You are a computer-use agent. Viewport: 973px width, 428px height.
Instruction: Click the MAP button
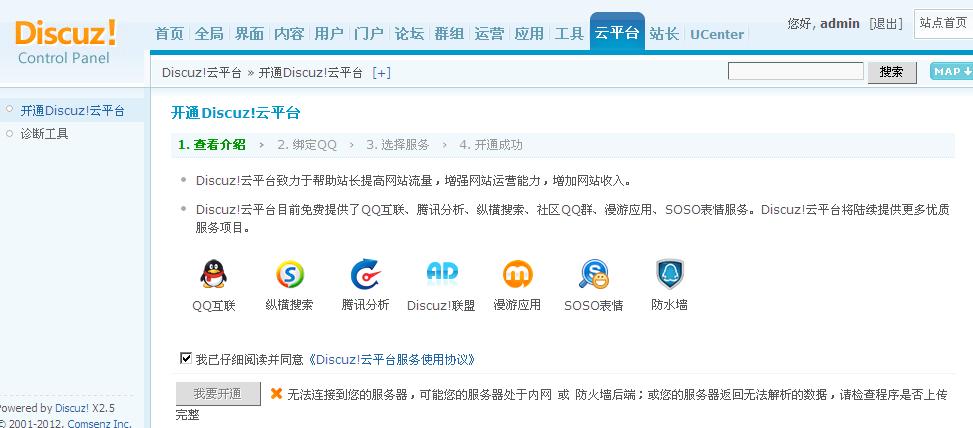(x=951, y=71)
